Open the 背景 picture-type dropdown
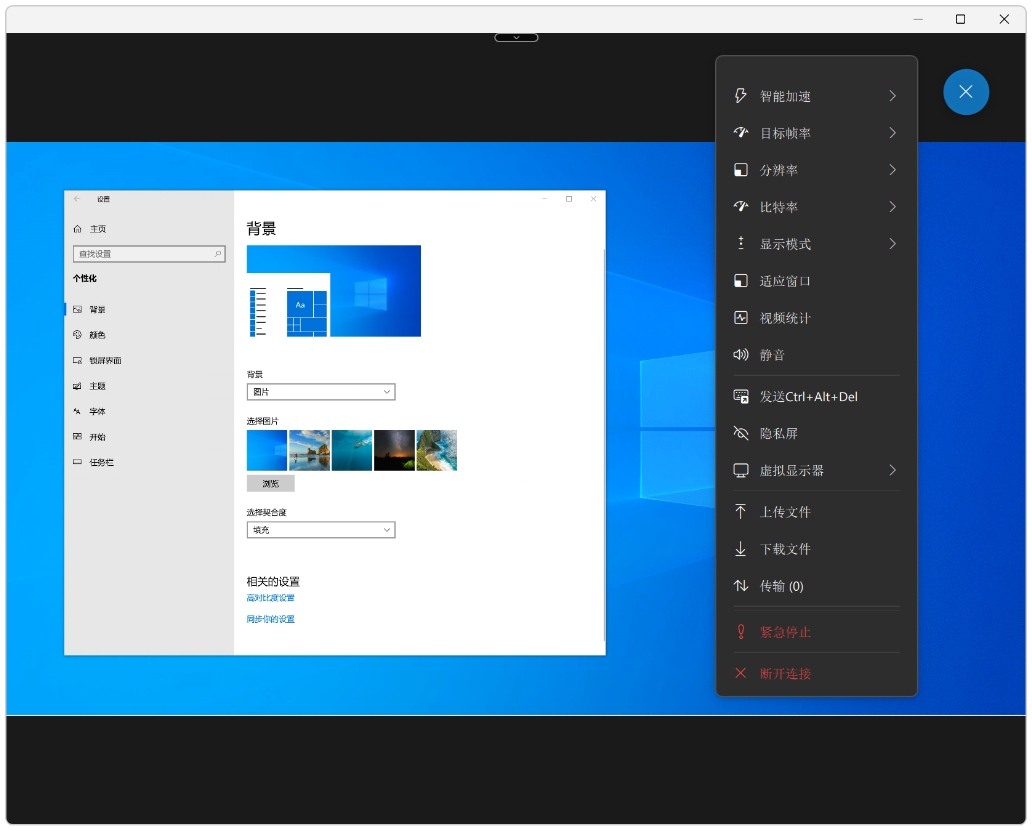1032x831 pixels. [x=321, y=391]
